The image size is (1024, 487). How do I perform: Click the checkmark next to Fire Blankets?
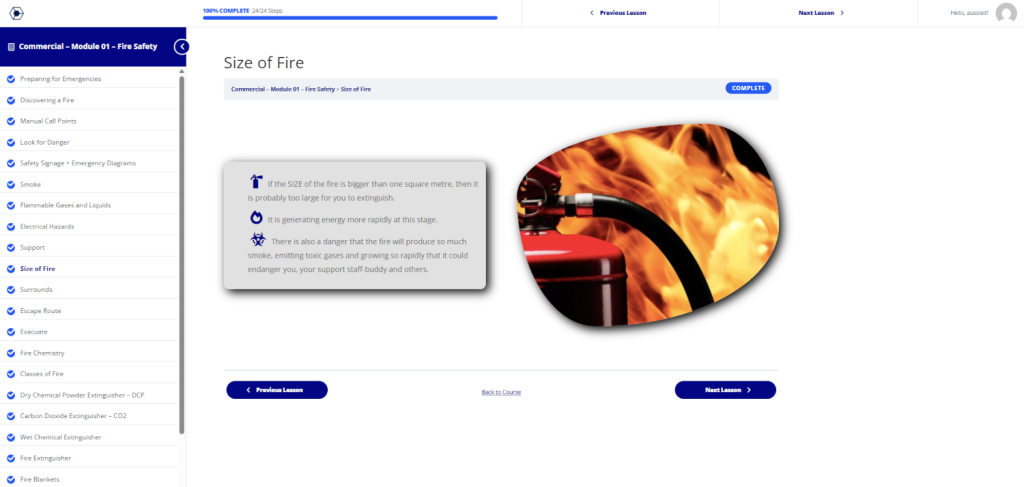[10, 479]
